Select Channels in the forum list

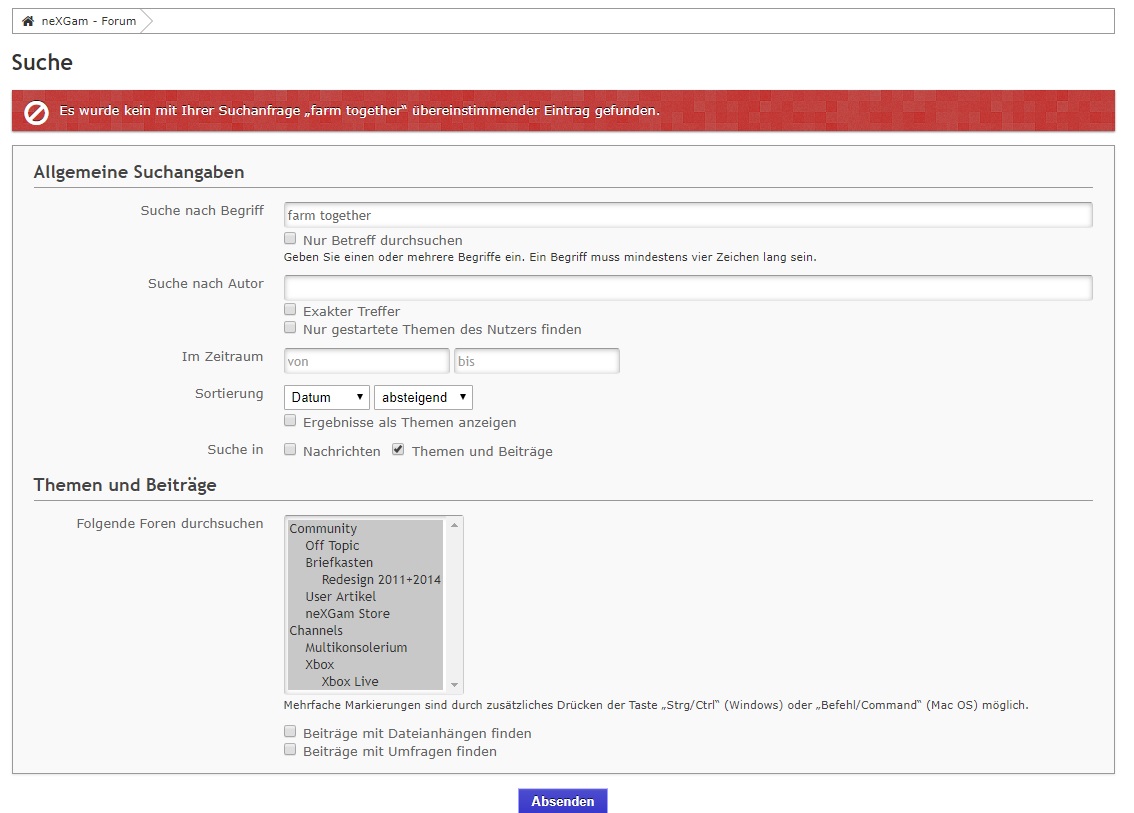365,630
